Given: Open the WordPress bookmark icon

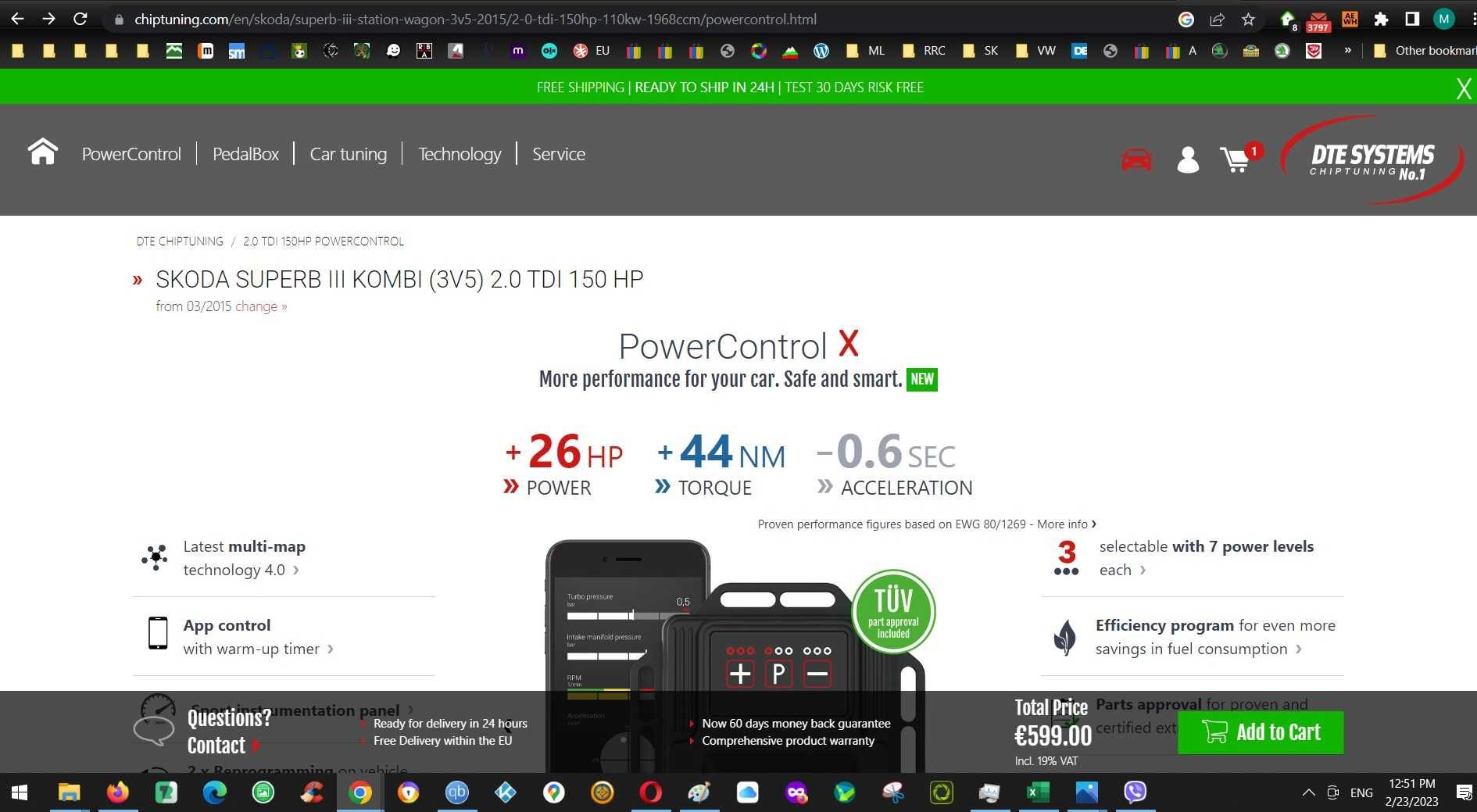Looking at the screenshot, I should [x=821, y=51].
